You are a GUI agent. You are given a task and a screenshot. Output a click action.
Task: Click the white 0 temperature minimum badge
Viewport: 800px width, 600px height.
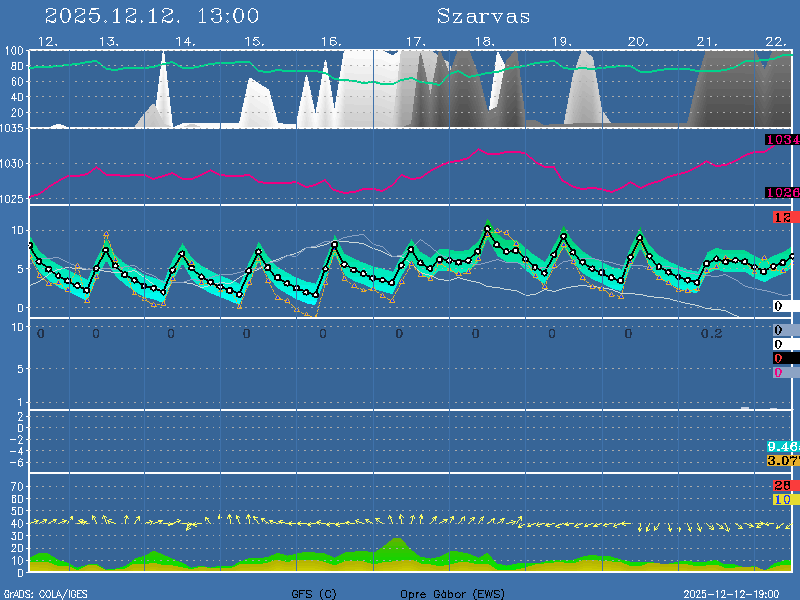tap(779, 306)
